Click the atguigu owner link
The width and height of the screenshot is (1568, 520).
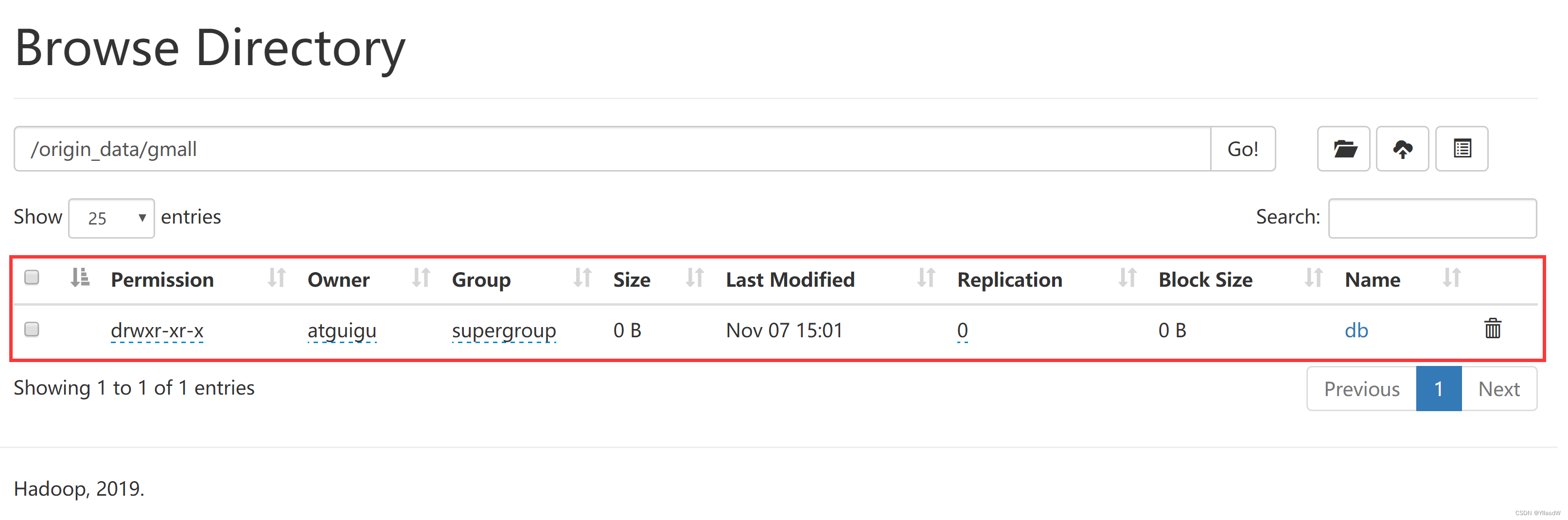341,330
